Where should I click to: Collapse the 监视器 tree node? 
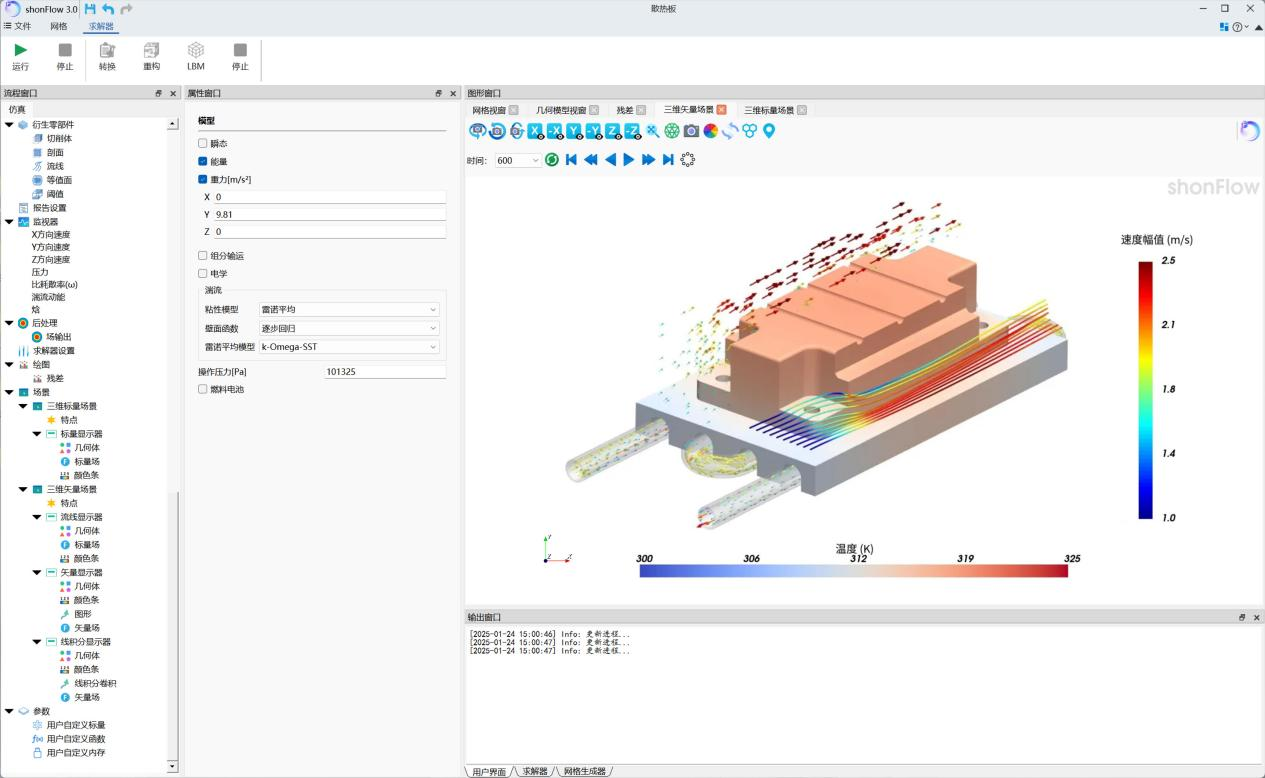pos(10,222)
